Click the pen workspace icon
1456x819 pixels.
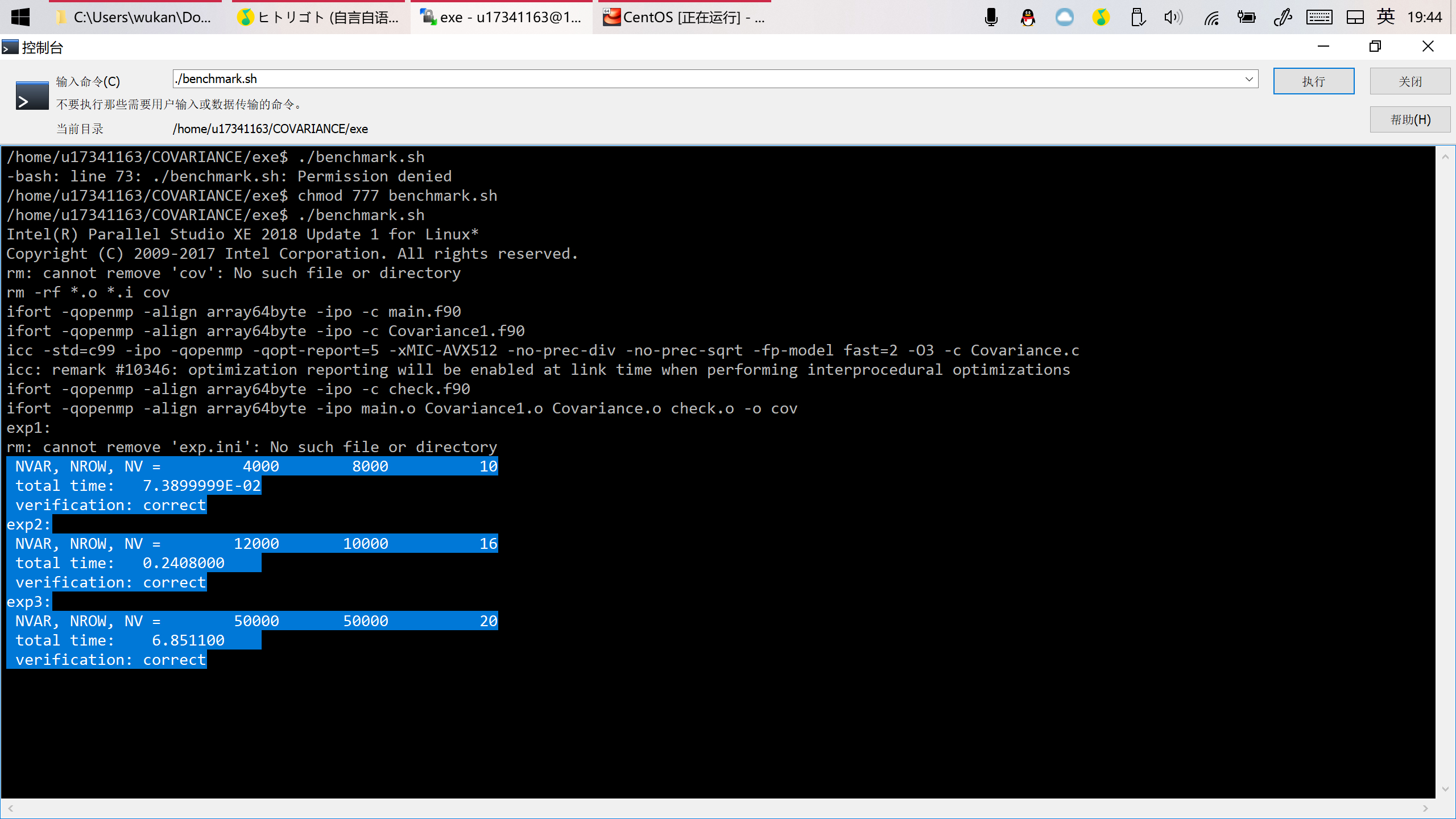point(1283,17)
